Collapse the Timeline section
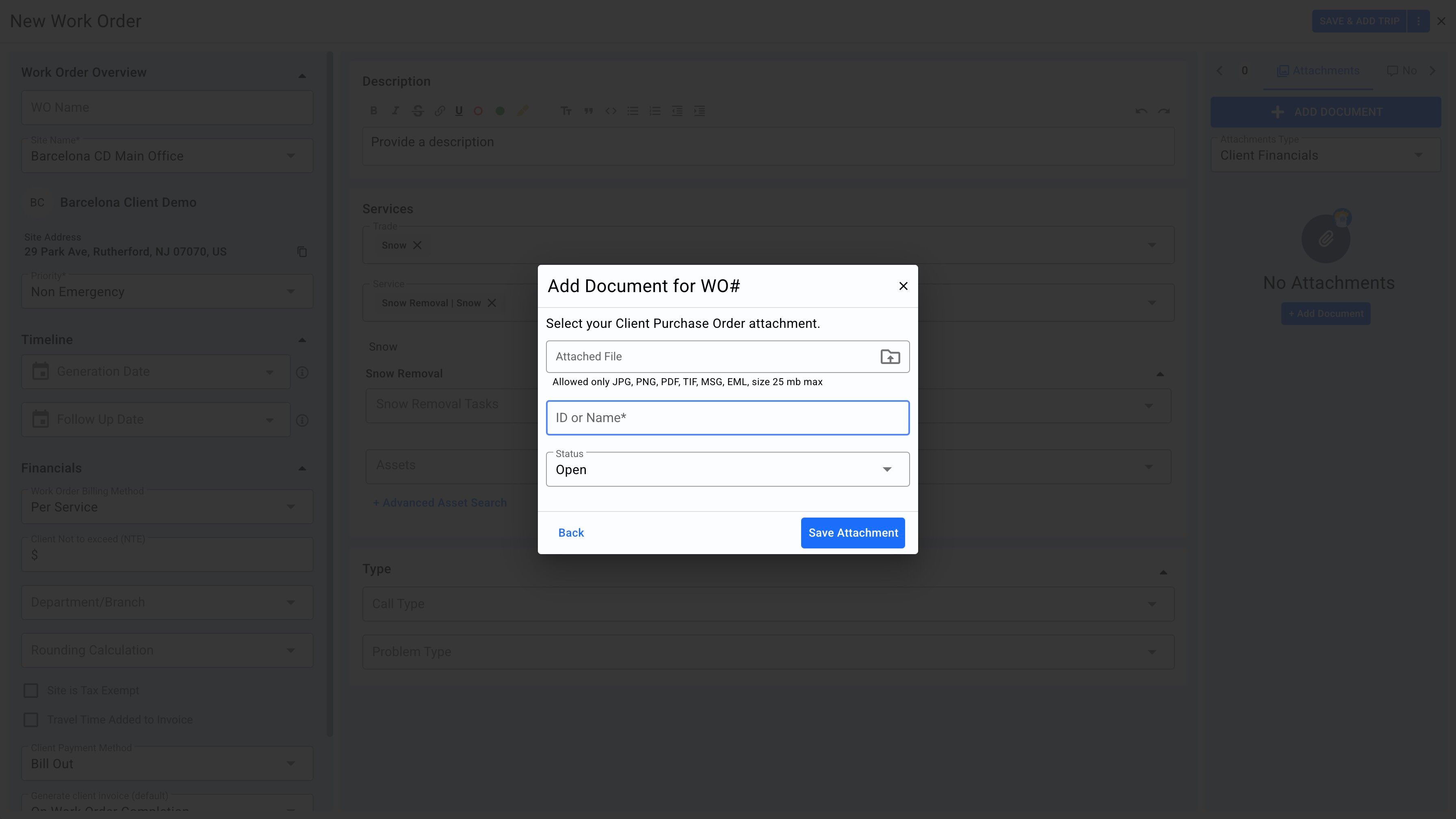The height and width of the screenshot is (819, 1456). coord(302,340)
